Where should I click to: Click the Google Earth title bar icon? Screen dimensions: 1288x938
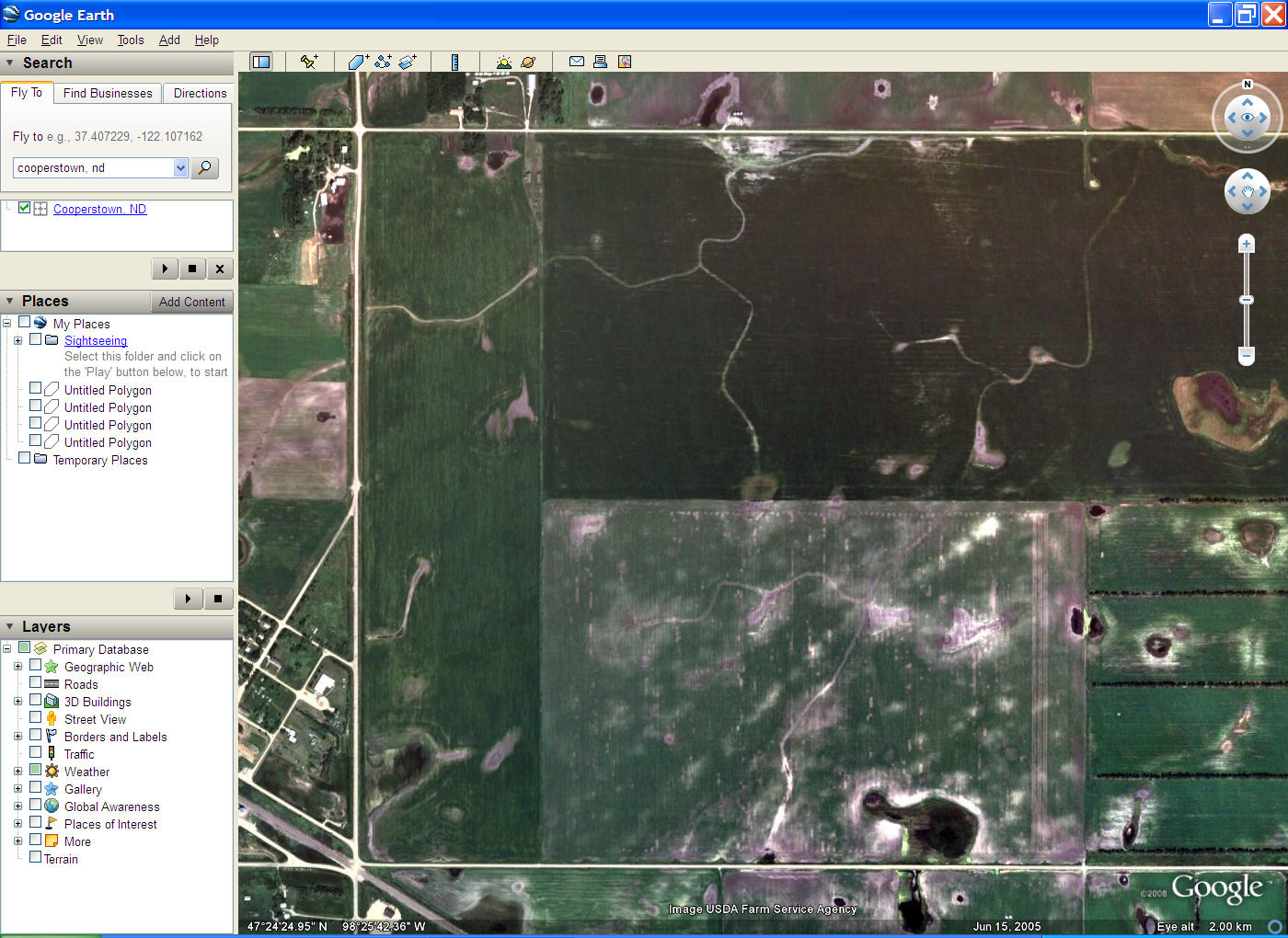(x=11, y=14)
